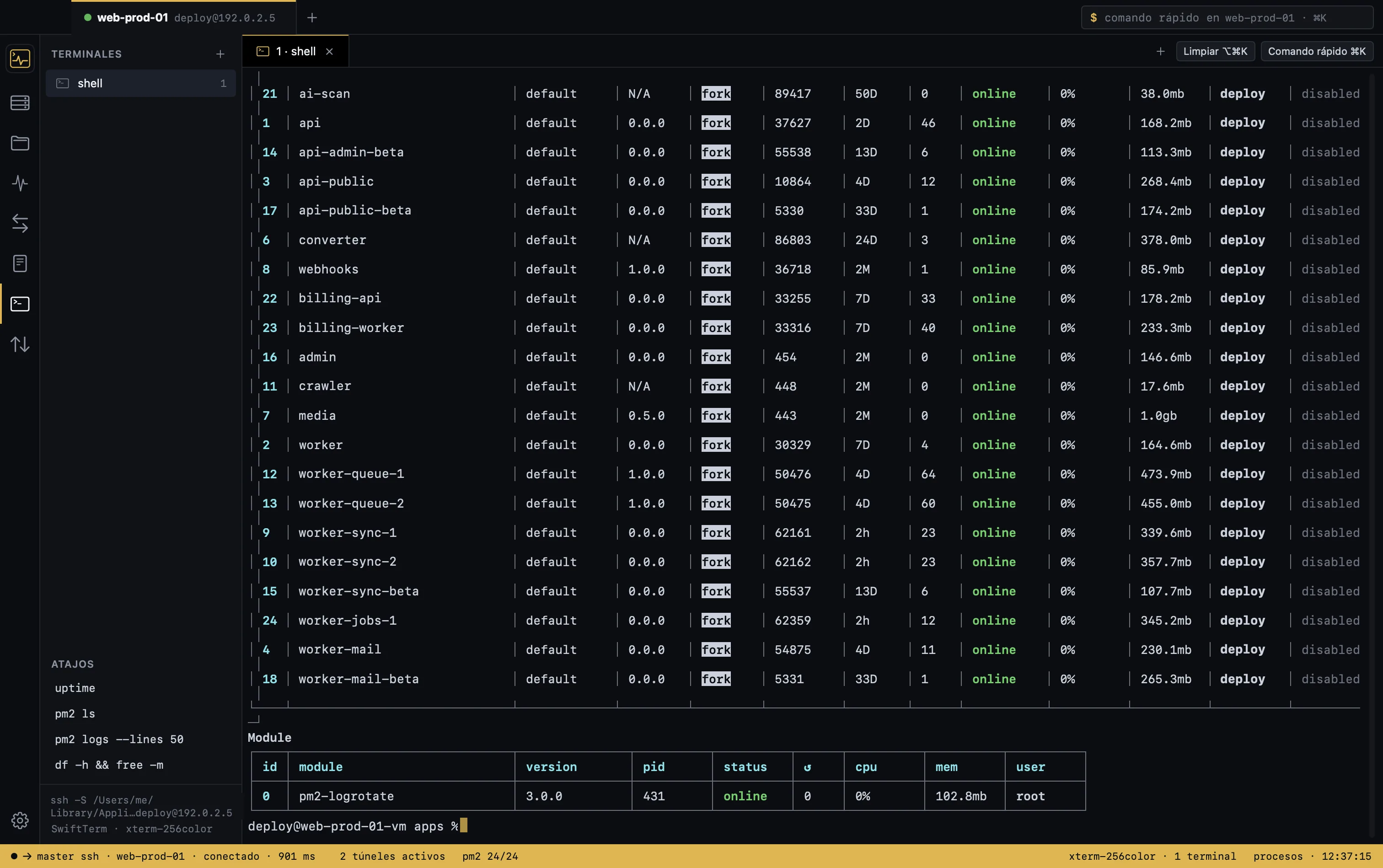Click worker-queue-1 process name
The width and height of the screenshot is (1383, 868).
click(x=351, y=474)
